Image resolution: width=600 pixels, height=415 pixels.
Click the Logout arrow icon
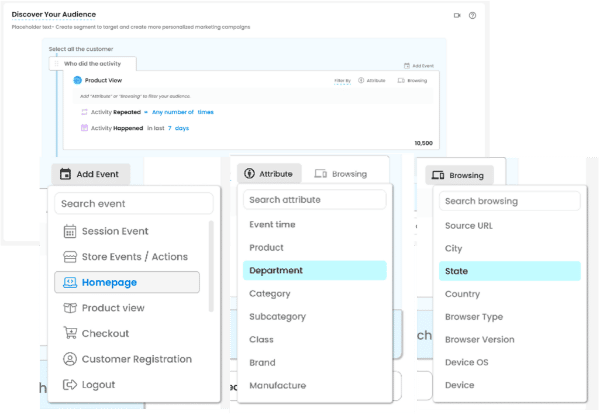pos(70,384)
